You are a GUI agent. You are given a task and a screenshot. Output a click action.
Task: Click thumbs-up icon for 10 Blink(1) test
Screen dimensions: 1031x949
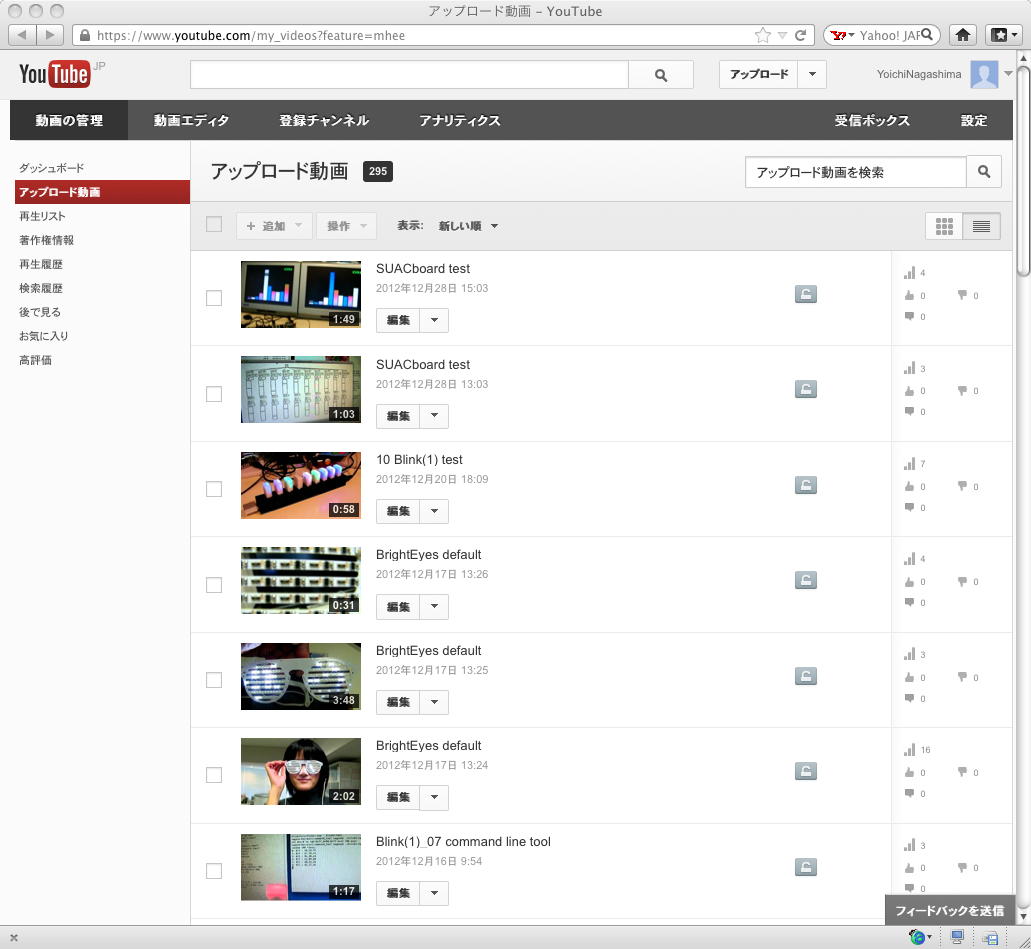tap(909, 486)
